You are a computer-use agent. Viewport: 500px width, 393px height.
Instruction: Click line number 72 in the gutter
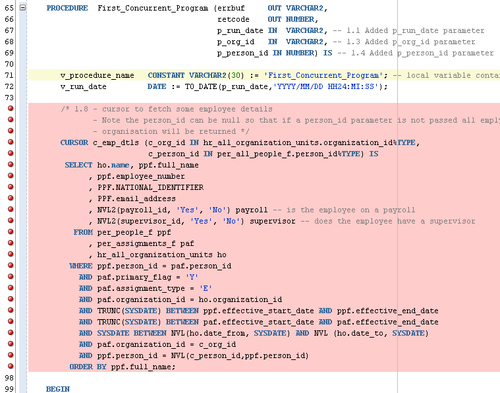pos(9,87)
